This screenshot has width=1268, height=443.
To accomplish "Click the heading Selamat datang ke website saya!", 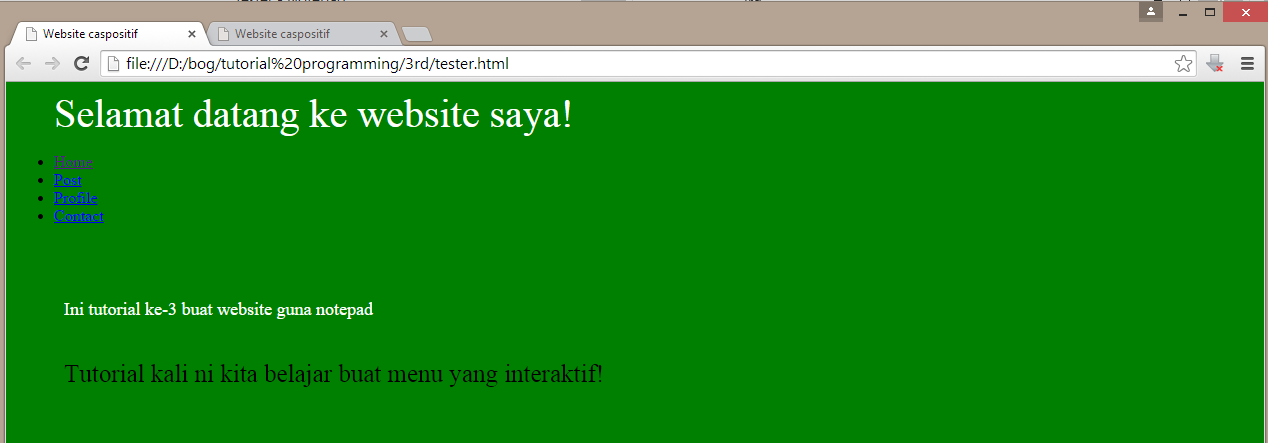I will pyautogui.click(x=314, y=114).
